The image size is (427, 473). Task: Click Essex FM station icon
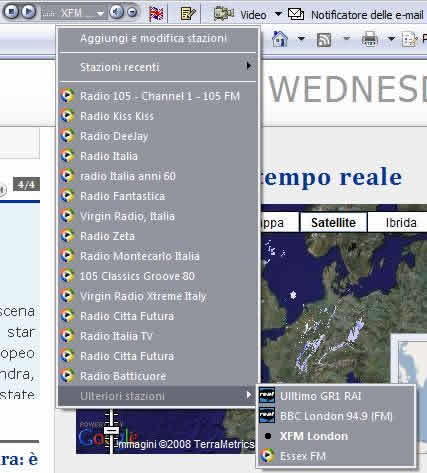coord(267,456)
